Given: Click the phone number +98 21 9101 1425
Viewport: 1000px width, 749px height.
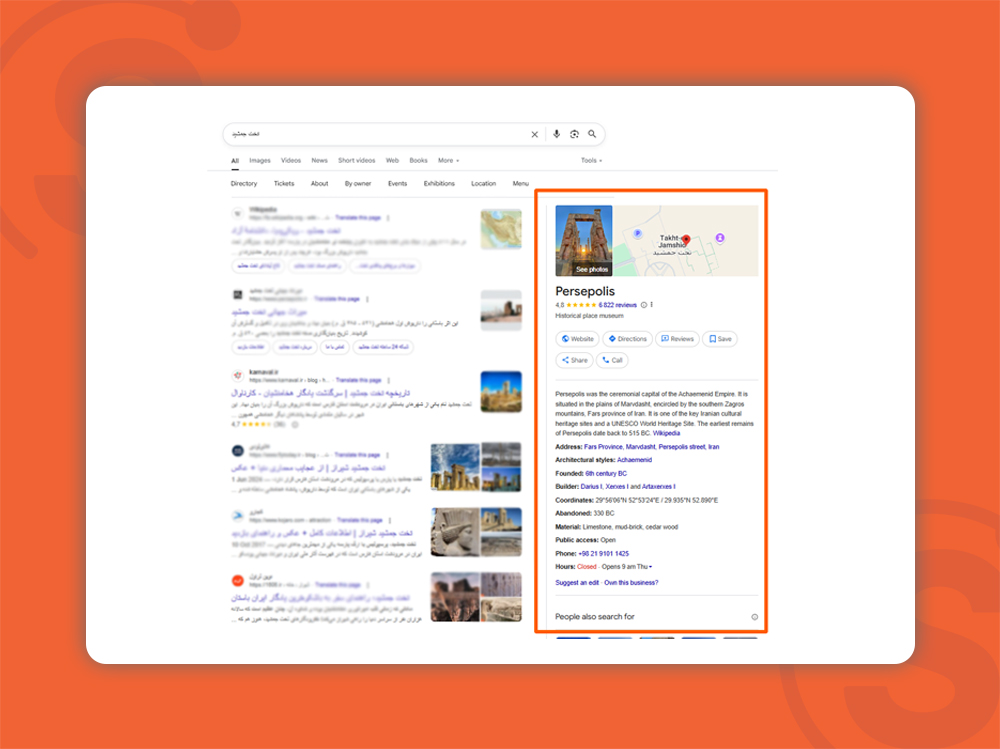Looking at the screenshot, I should point(603,554).
